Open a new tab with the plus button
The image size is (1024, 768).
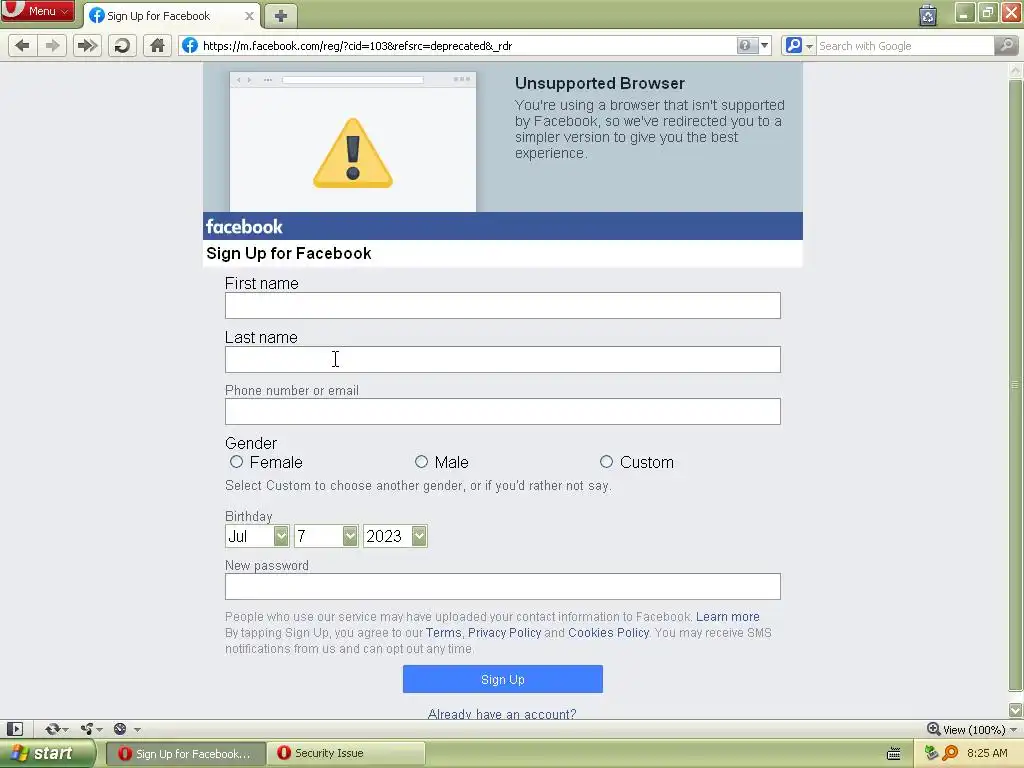coord(281,16)
